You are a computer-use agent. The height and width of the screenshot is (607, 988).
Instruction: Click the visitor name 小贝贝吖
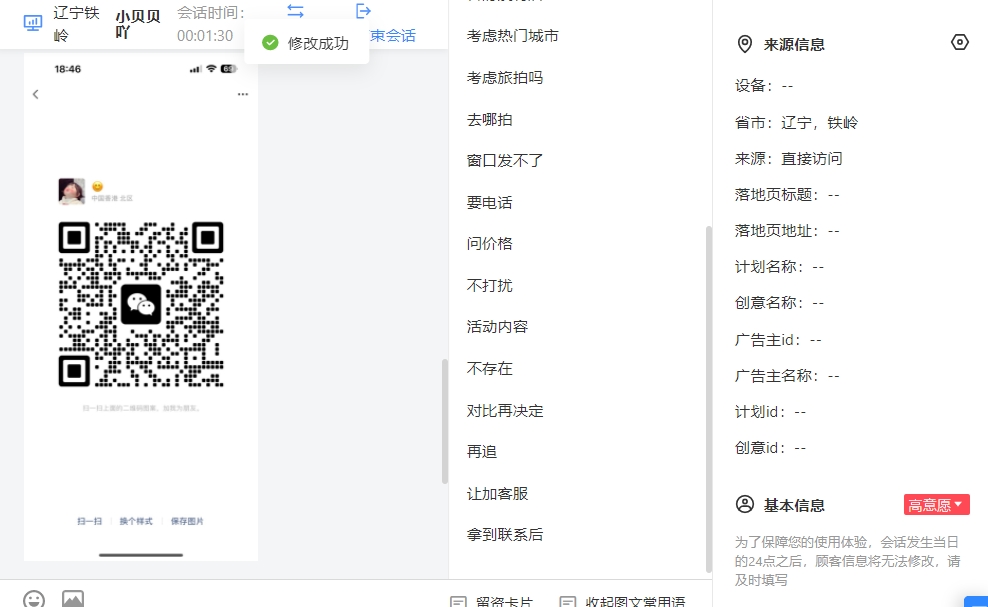point(138,24)
